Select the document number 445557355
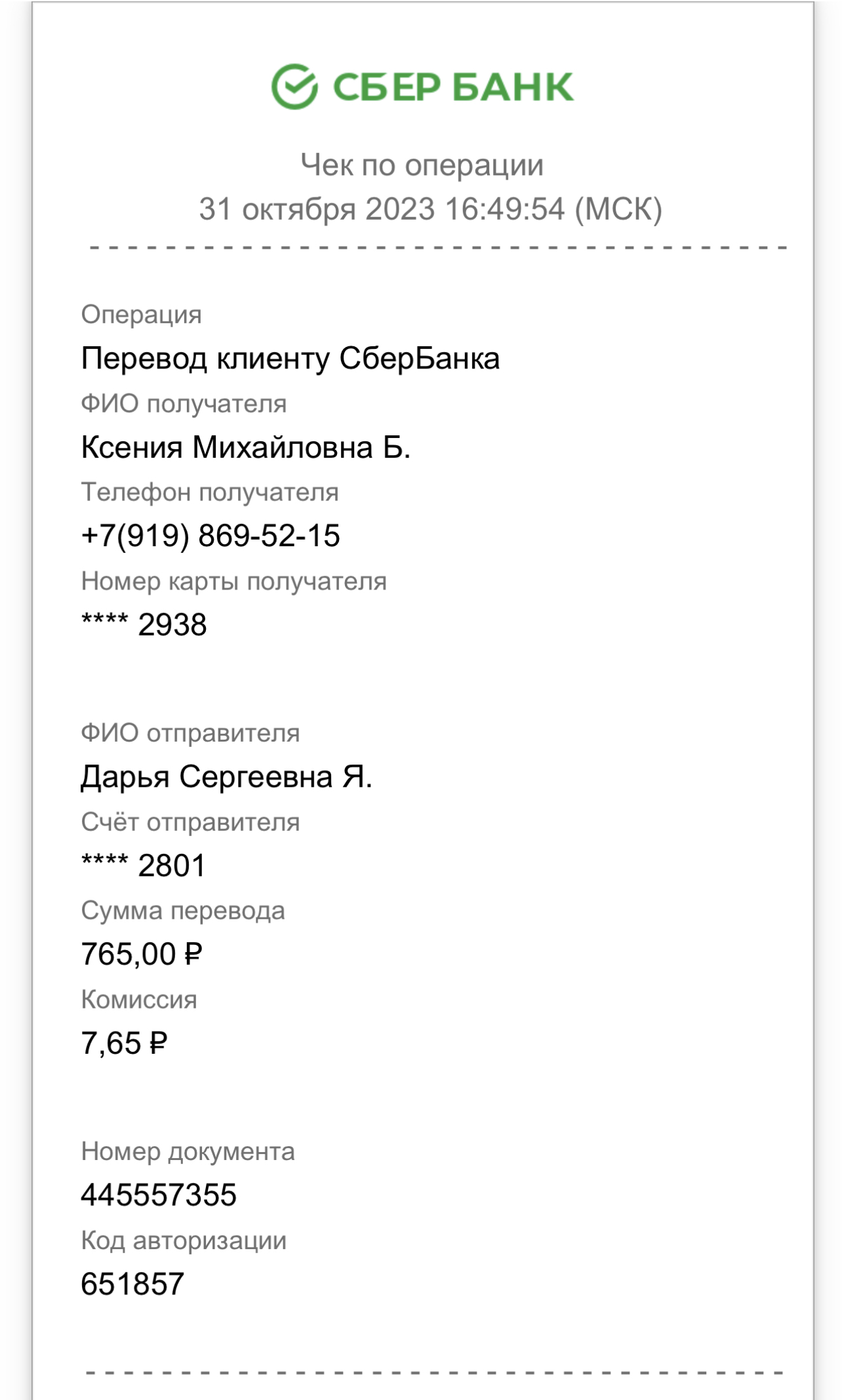This screenshot has height=1400, width=842. click(159, 1195)
